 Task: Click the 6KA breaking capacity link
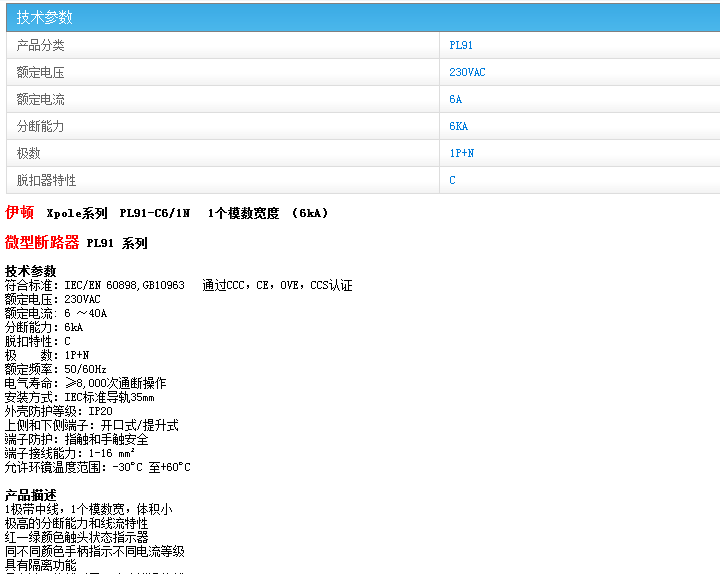click(x=458, y=126)
